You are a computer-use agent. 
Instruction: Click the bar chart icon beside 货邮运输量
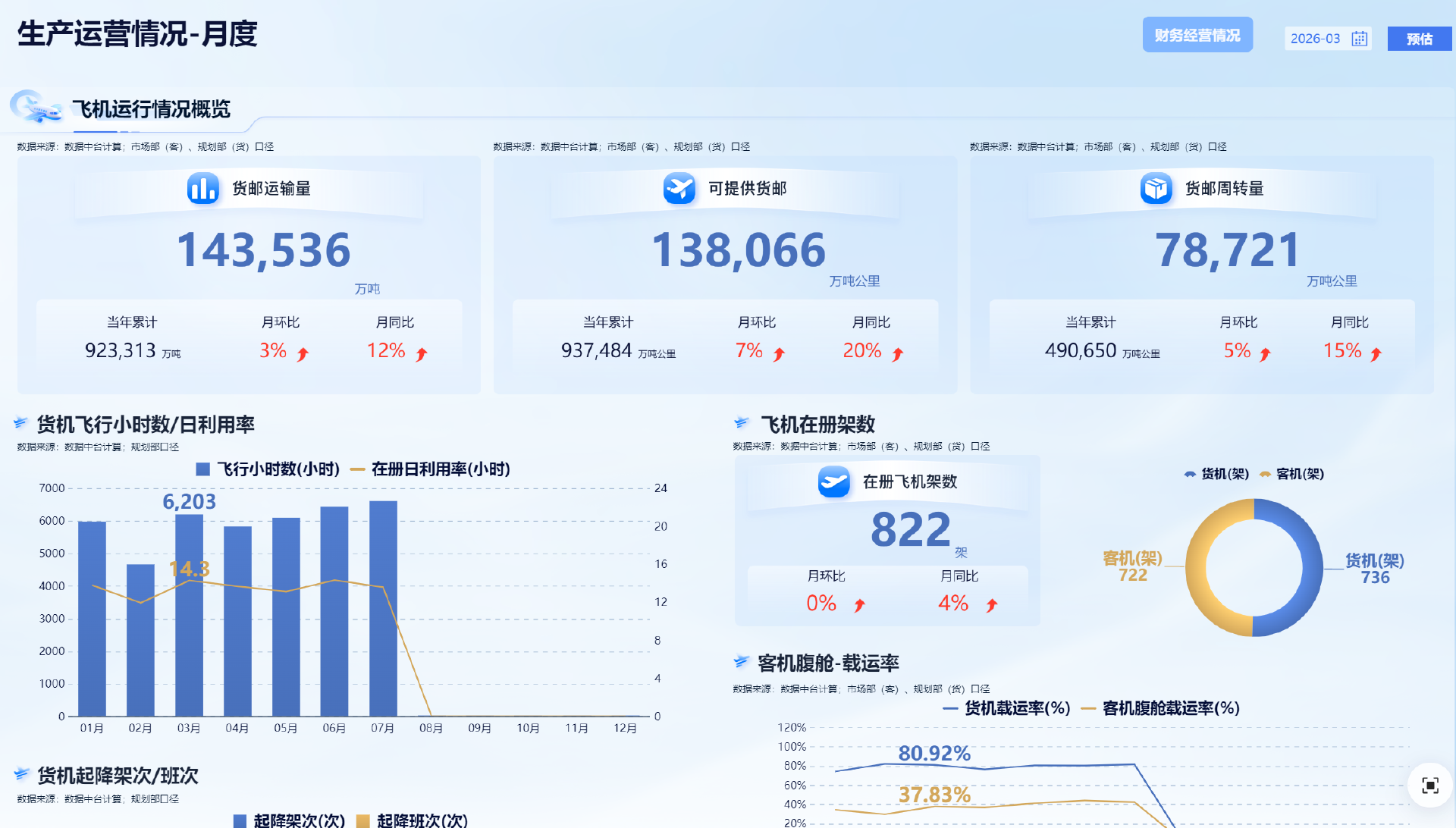point(203,188)
